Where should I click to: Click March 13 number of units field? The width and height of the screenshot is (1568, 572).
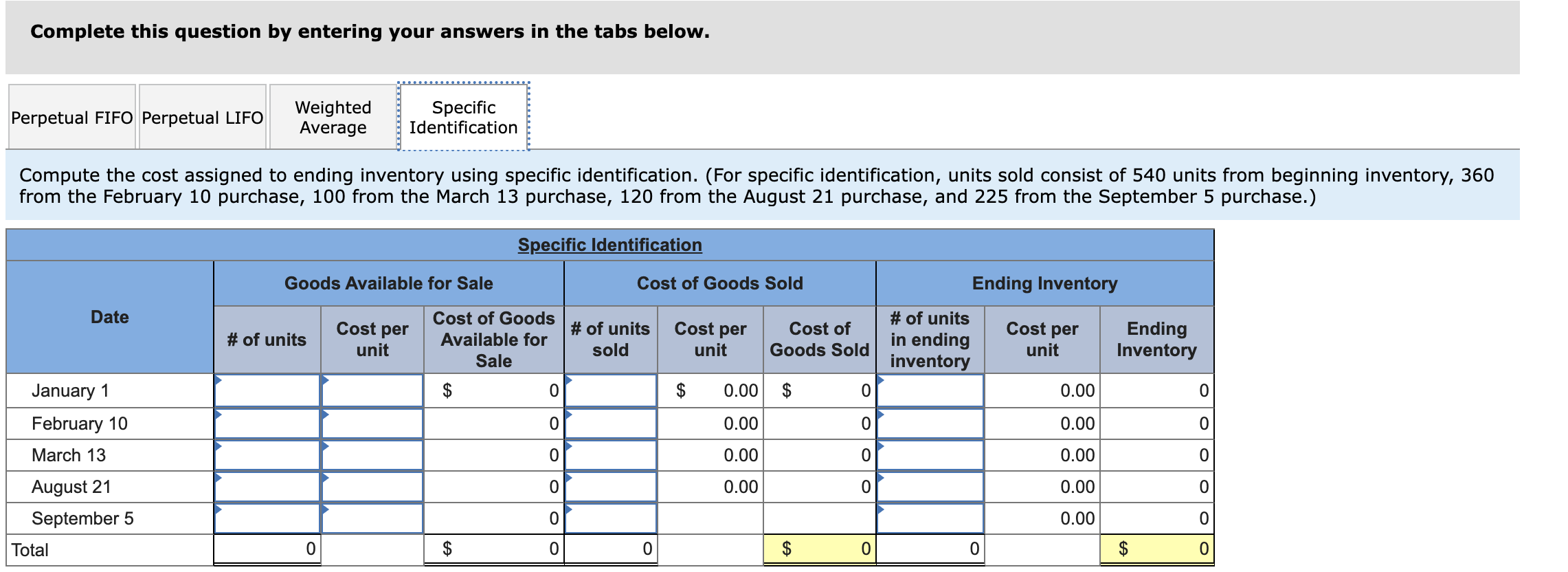coord(267,455)
